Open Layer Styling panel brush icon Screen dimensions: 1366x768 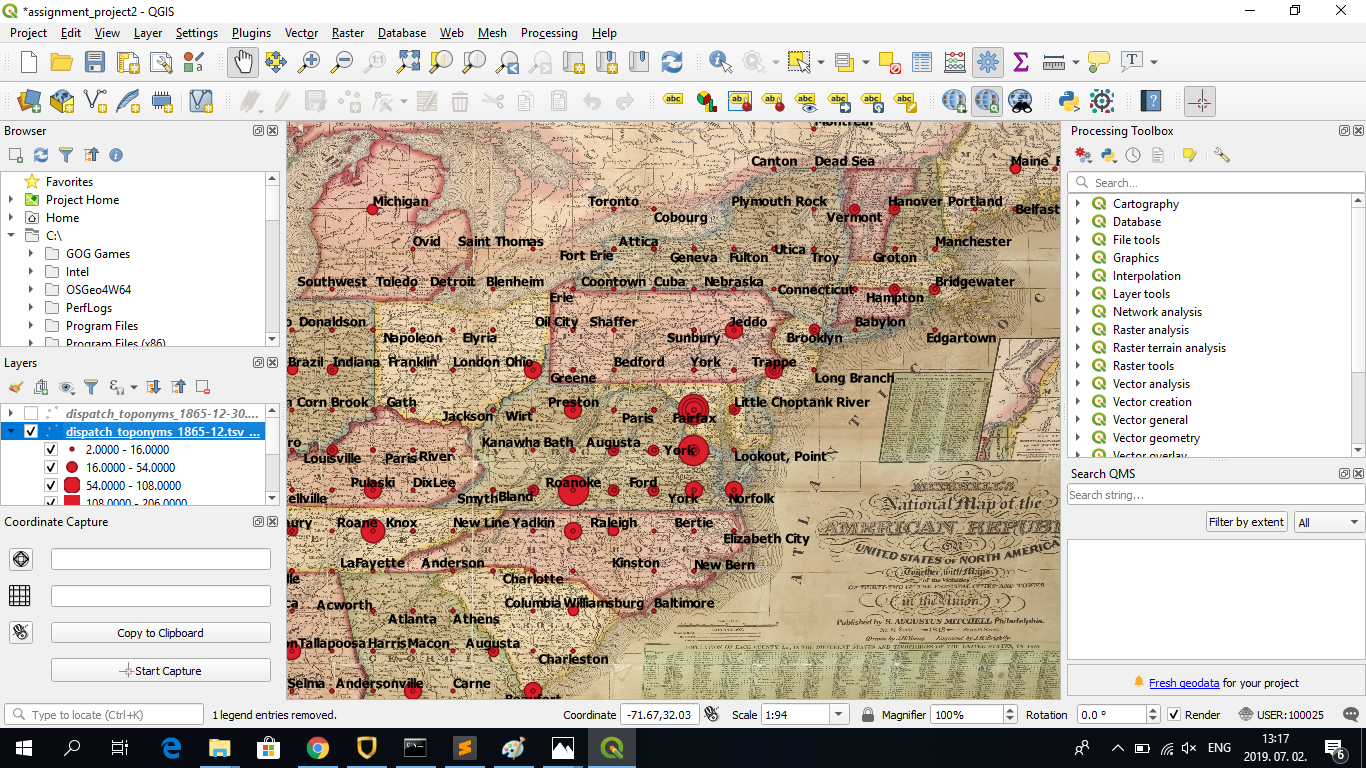point(15,387)
